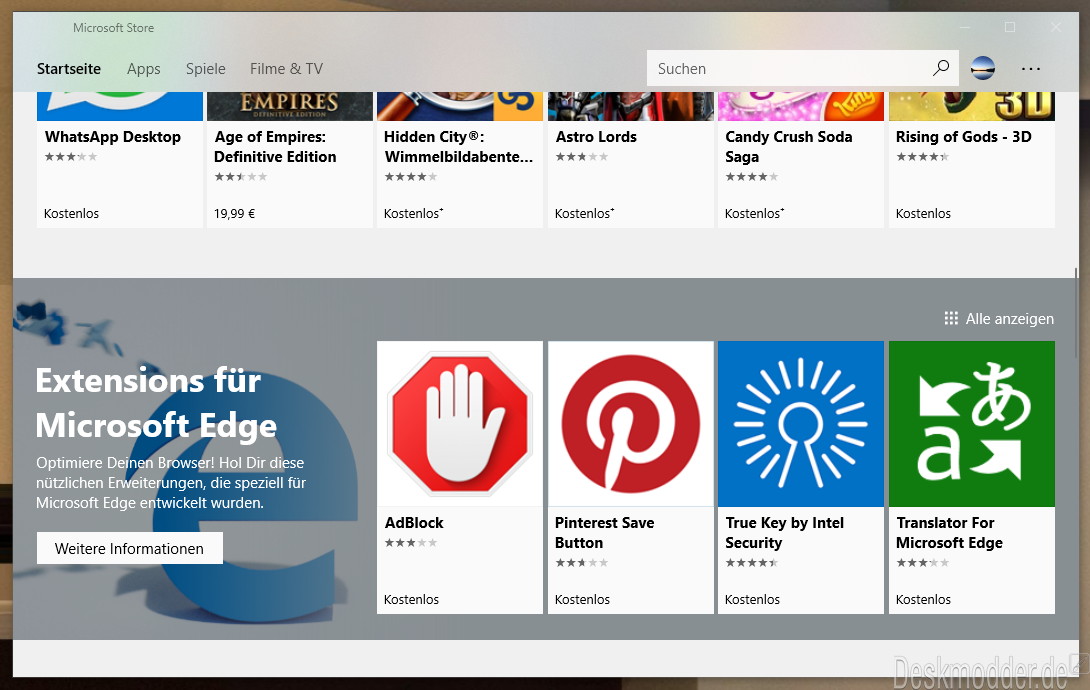Click the Pinterest Save Button title
1090x690 pixels.
pyautogui.click(x=604, y=532)
